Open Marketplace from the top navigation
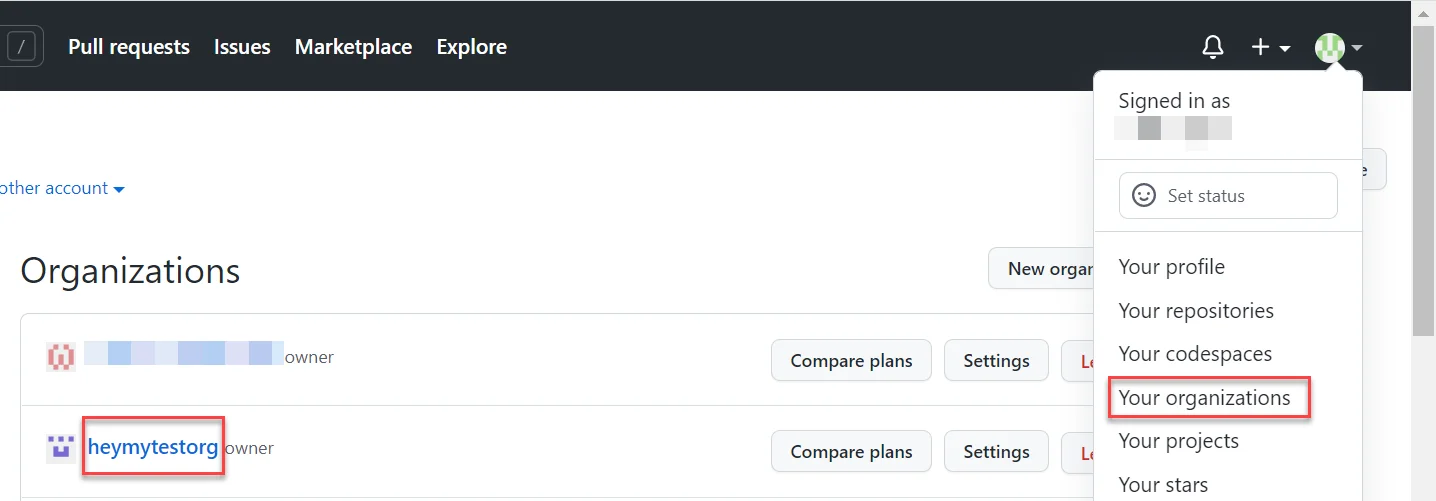 353,47
